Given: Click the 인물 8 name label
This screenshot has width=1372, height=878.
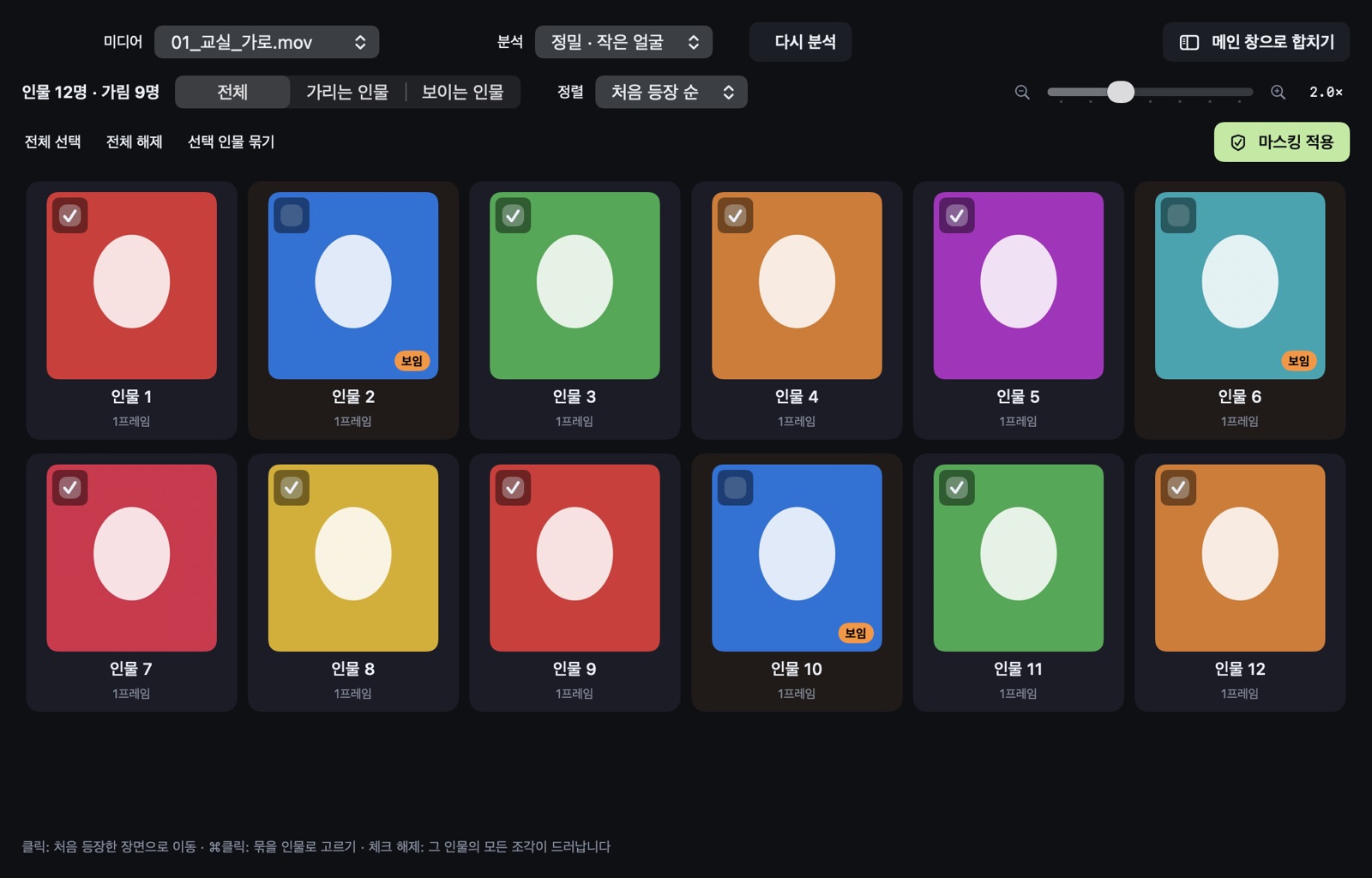Looking at the screenshot, I should pos(353,669).
